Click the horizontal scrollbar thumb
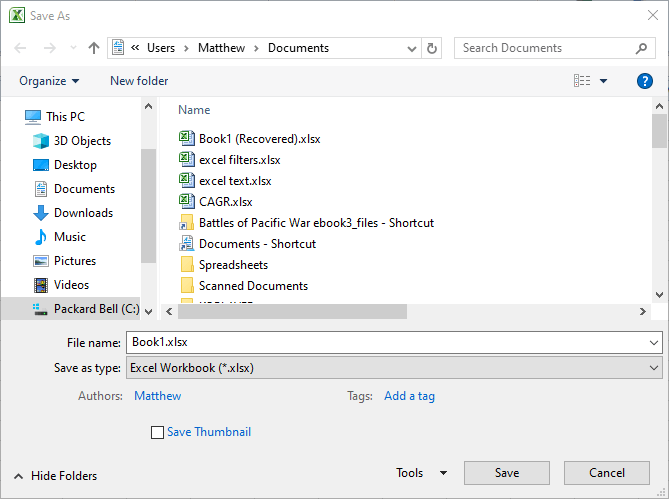Screen dimensions: 669x499 [292, 312]
